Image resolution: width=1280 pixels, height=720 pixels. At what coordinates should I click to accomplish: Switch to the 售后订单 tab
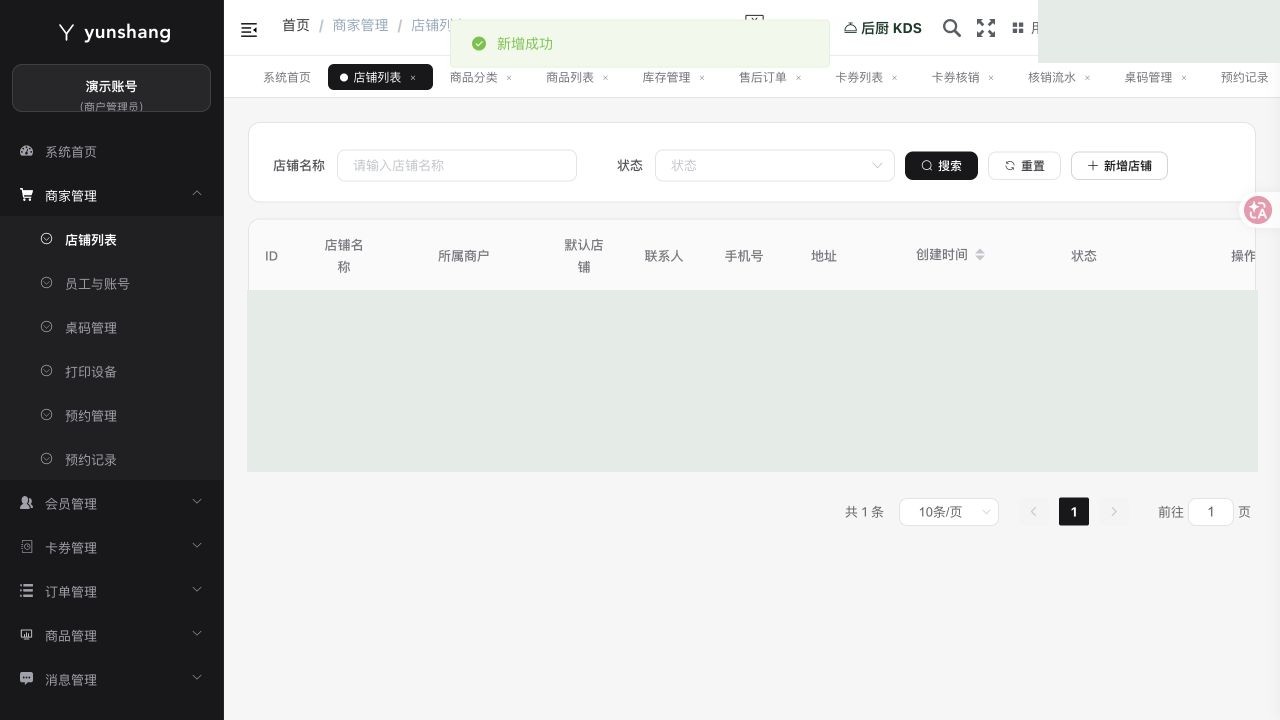(762, 77)
